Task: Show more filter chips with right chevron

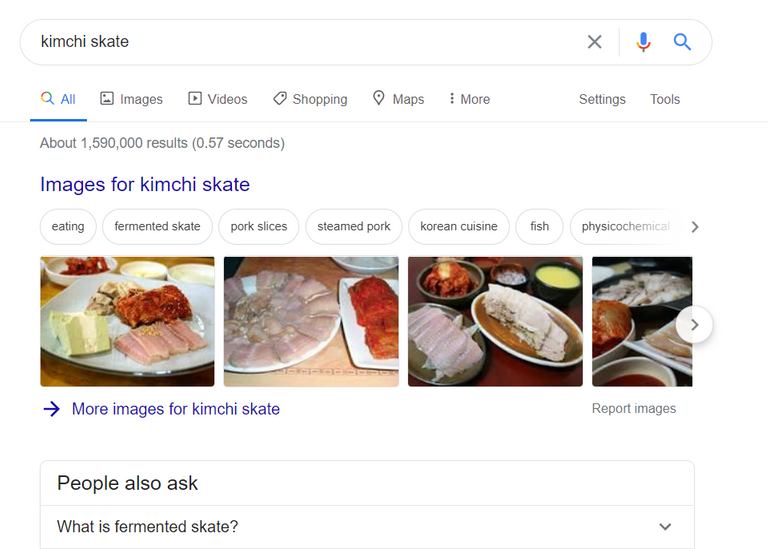Action: click(x=695, y=227)
